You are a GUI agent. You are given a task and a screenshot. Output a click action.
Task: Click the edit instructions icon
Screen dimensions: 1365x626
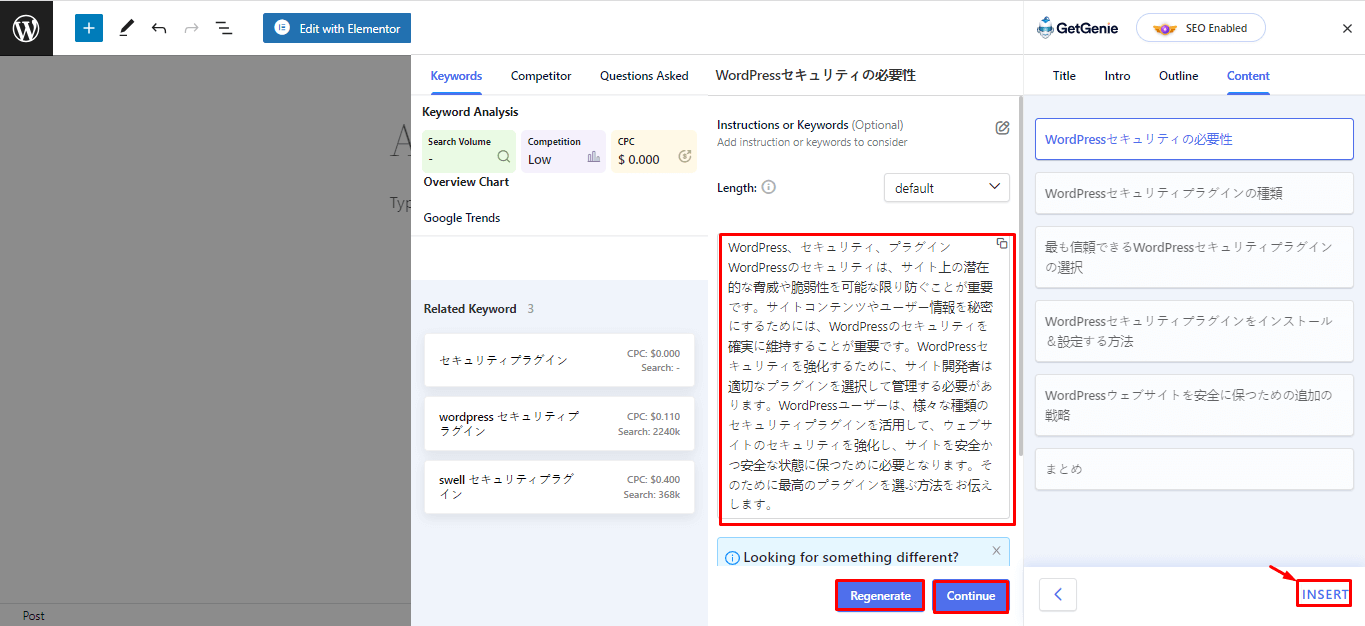pos(1002,128)
